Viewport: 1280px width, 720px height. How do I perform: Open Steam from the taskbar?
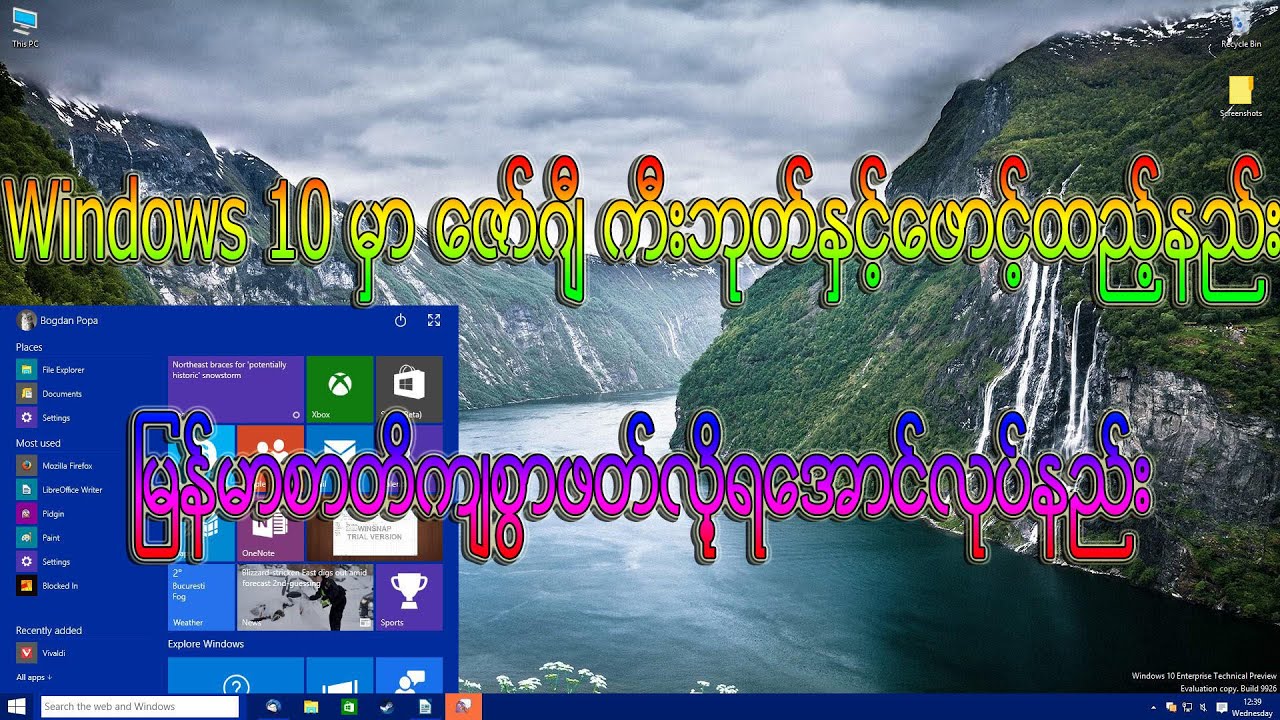[x=387, y=706]
